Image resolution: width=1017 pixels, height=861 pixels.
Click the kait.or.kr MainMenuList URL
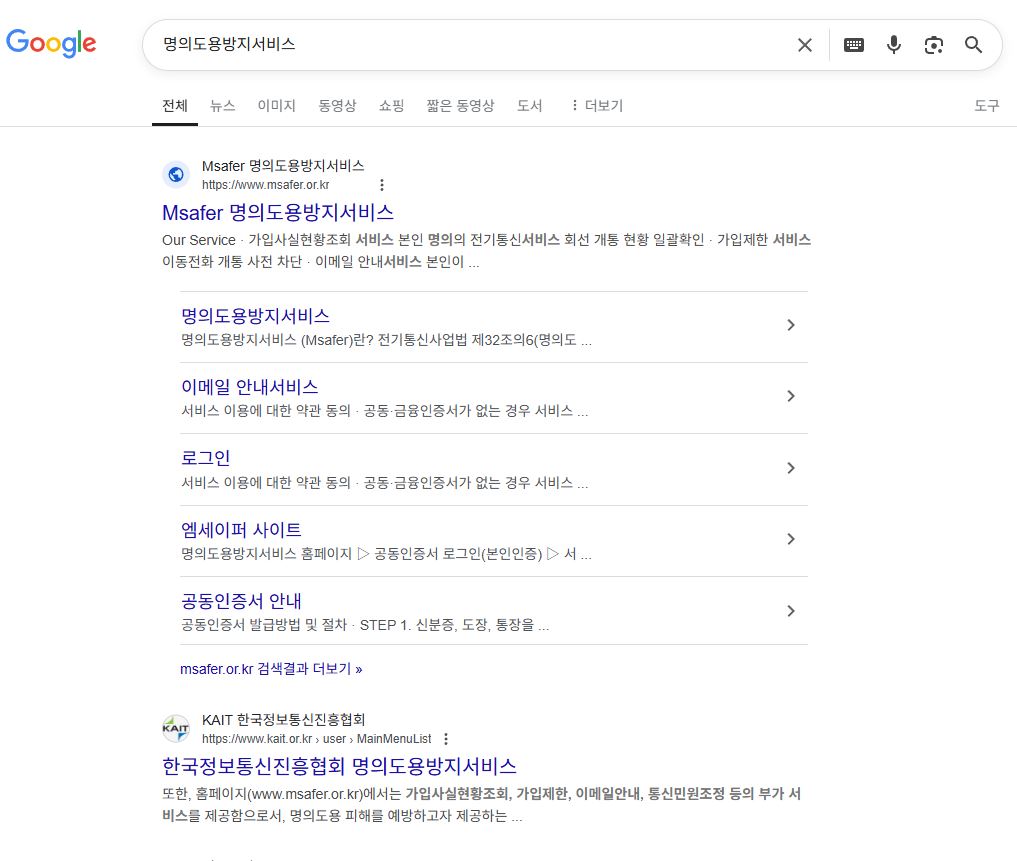(317, 739)
